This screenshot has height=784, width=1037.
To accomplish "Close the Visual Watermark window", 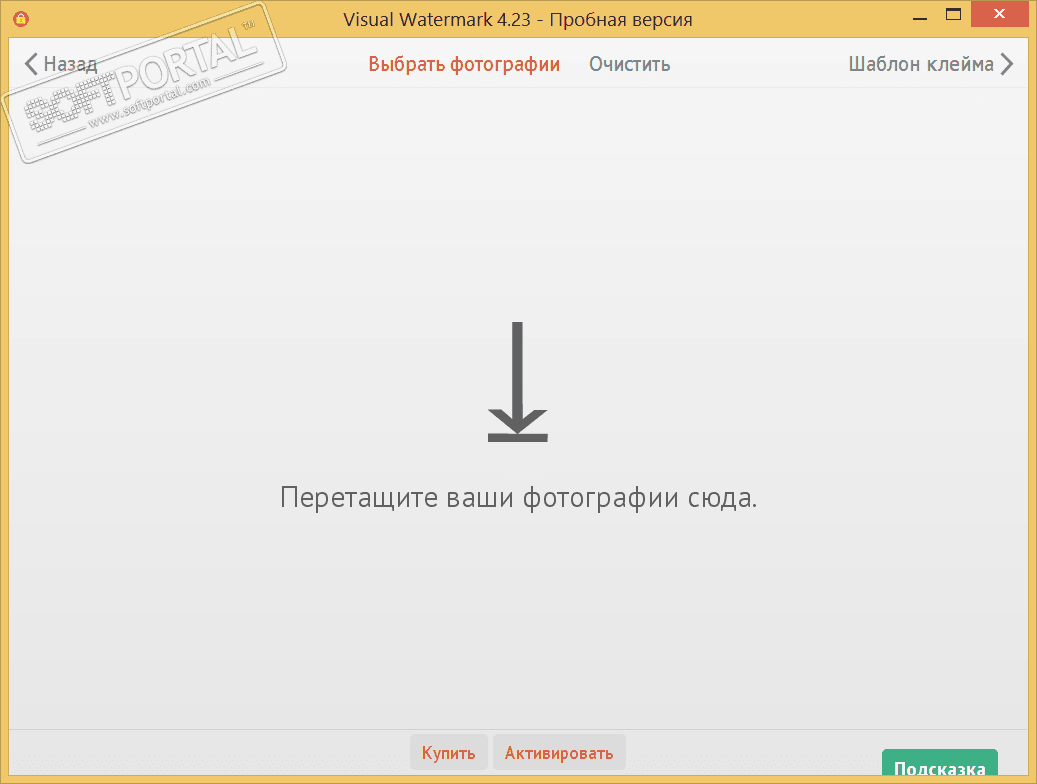I will (999, 14).
